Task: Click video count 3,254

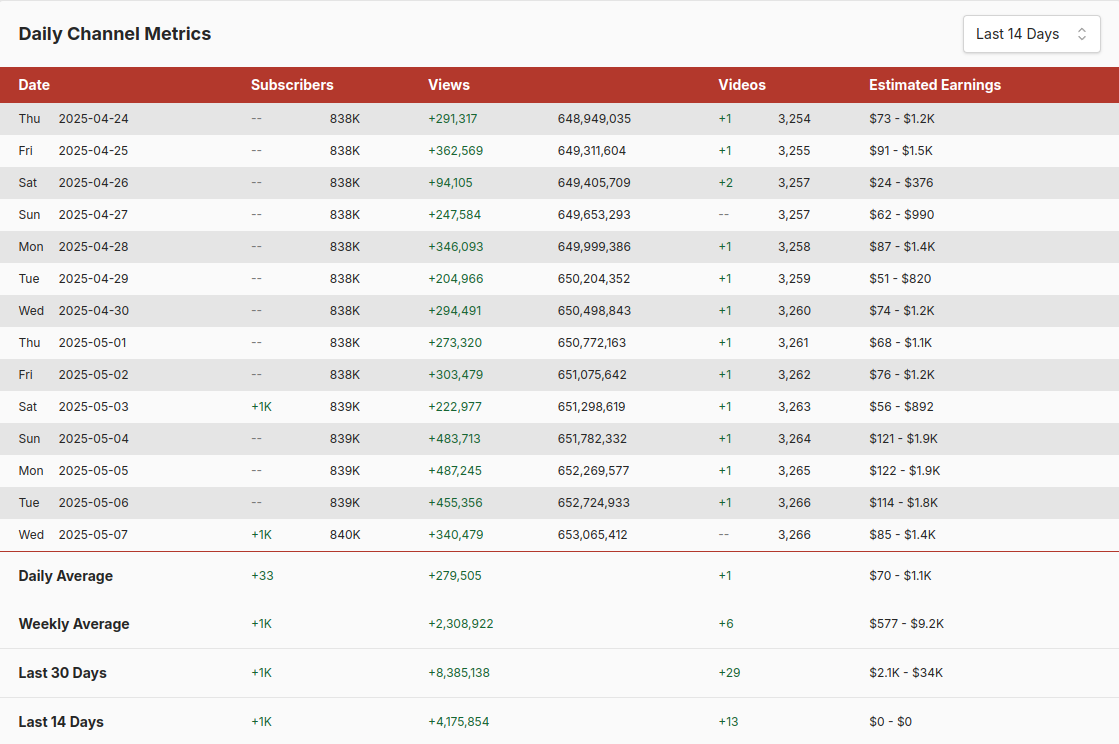Action: pyautogui.click(x=794, y=118)
